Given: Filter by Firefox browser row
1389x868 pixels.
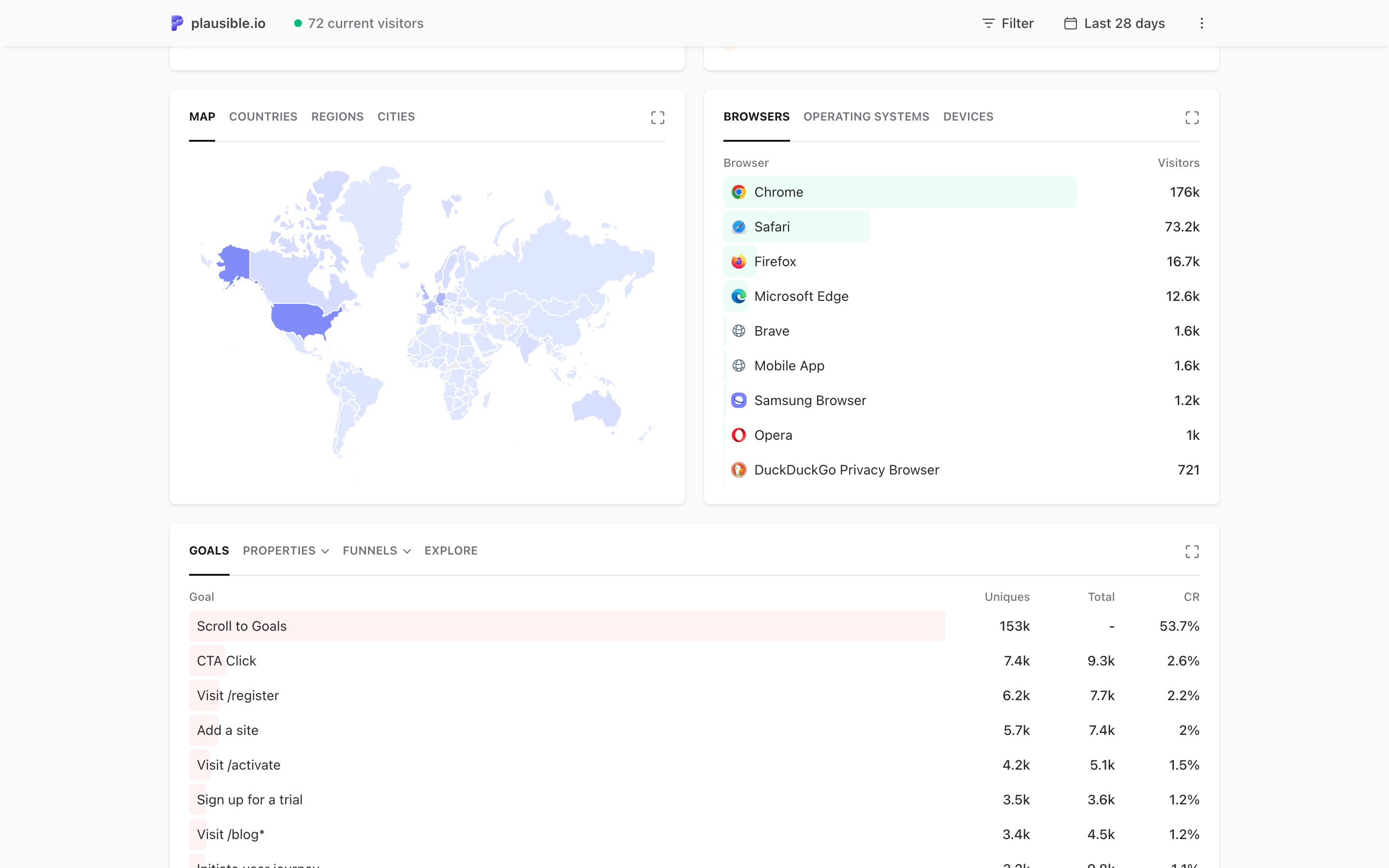Looking at the screenshot, I should click(x=961, y=261).
